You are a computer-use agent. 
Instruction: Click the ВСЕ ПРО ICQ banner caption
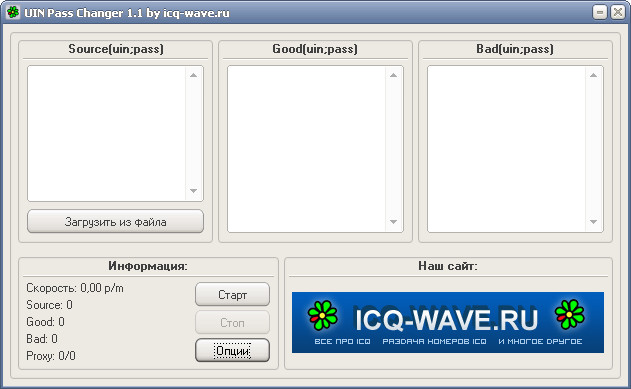[x=342, y=342]
